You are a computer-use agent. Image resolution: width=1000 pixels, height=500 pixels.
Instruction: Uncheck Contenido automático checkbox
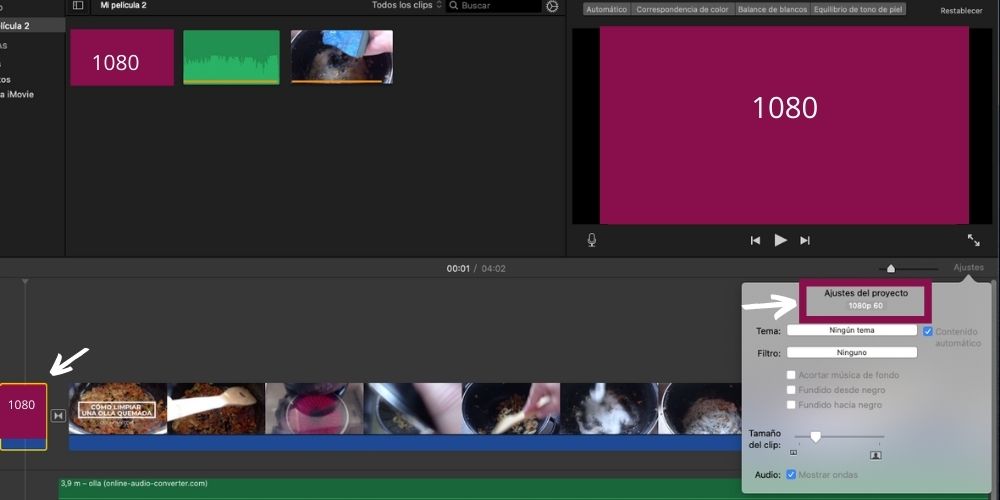click(x=928, y=331)
